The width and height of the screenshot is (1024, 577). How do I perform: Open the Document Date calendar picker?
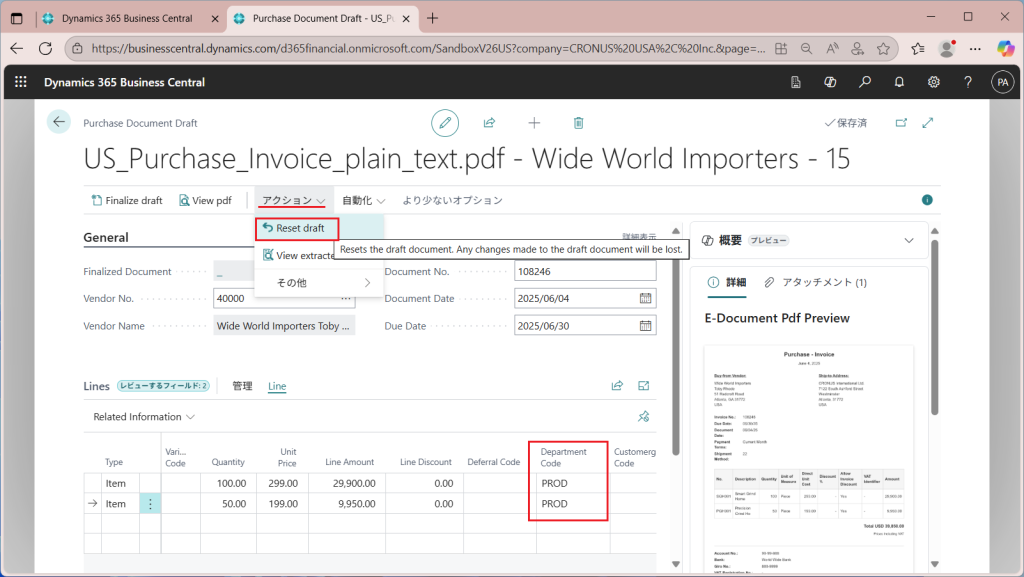coord(645,298)
